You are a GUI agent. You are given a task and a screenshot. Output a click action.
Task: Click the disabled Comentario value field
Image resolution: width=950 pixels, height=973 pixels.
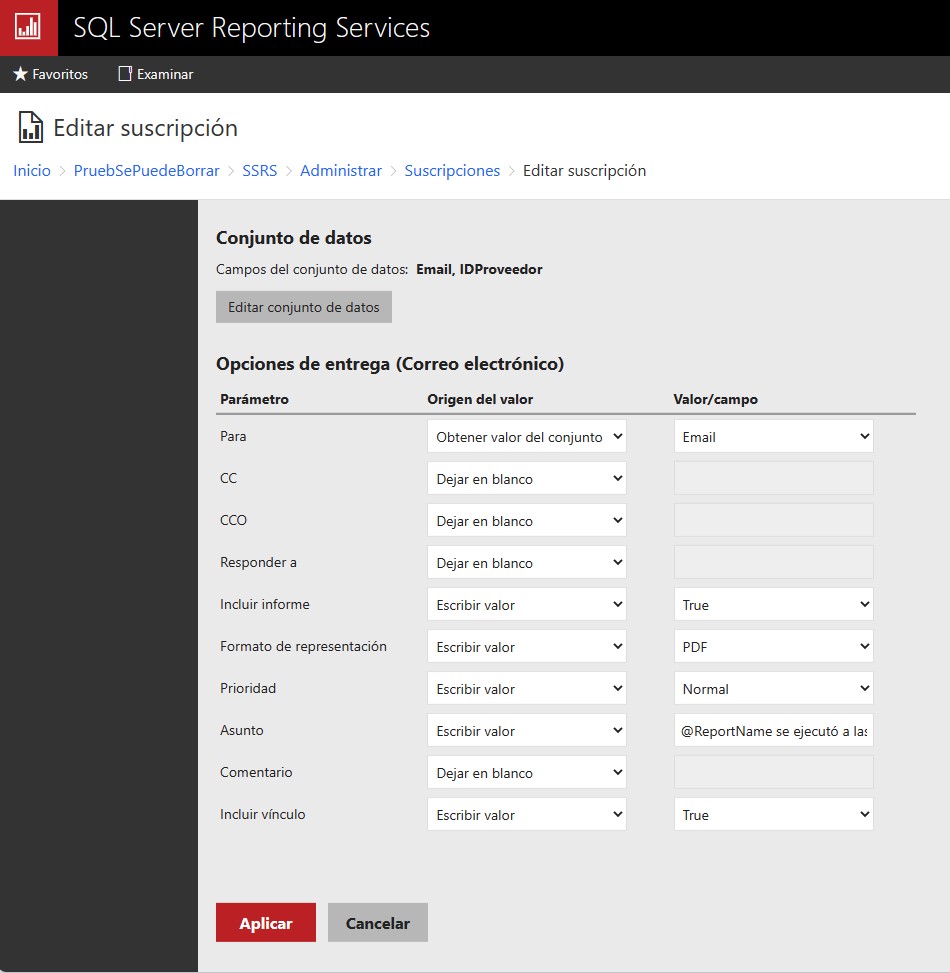[773, 773]
